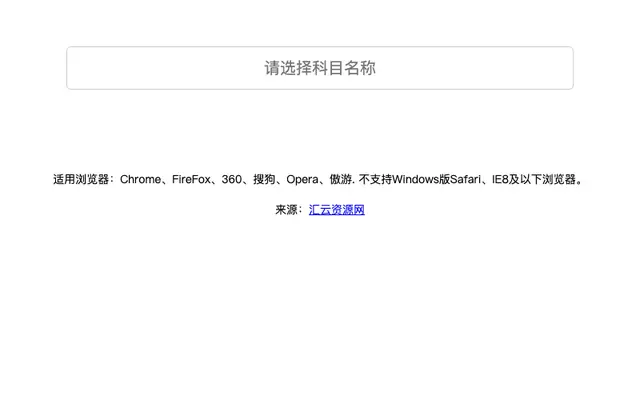
Task: Click the 来源 label text
Action: click(289, 210)
